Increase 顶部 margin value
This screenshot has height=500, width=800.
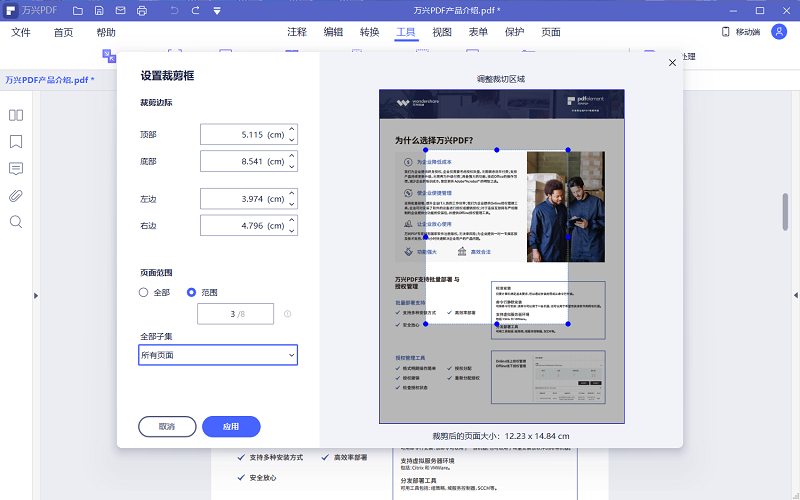[291, 129]
